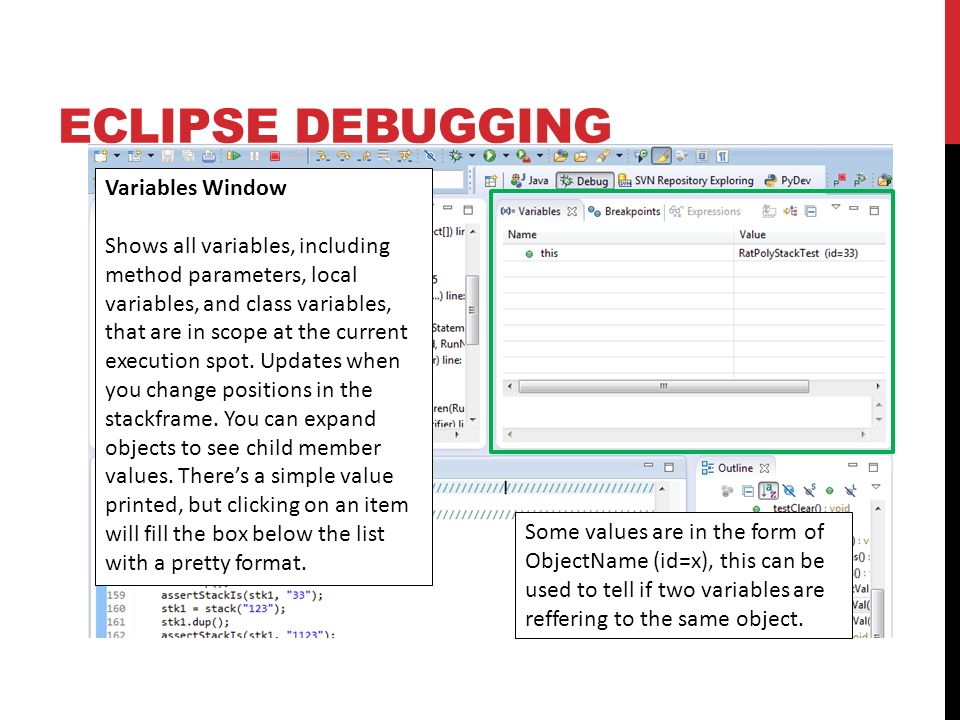Select the Expressions view tab
This screenshot has height=720, width=960.
click(705, 211)
